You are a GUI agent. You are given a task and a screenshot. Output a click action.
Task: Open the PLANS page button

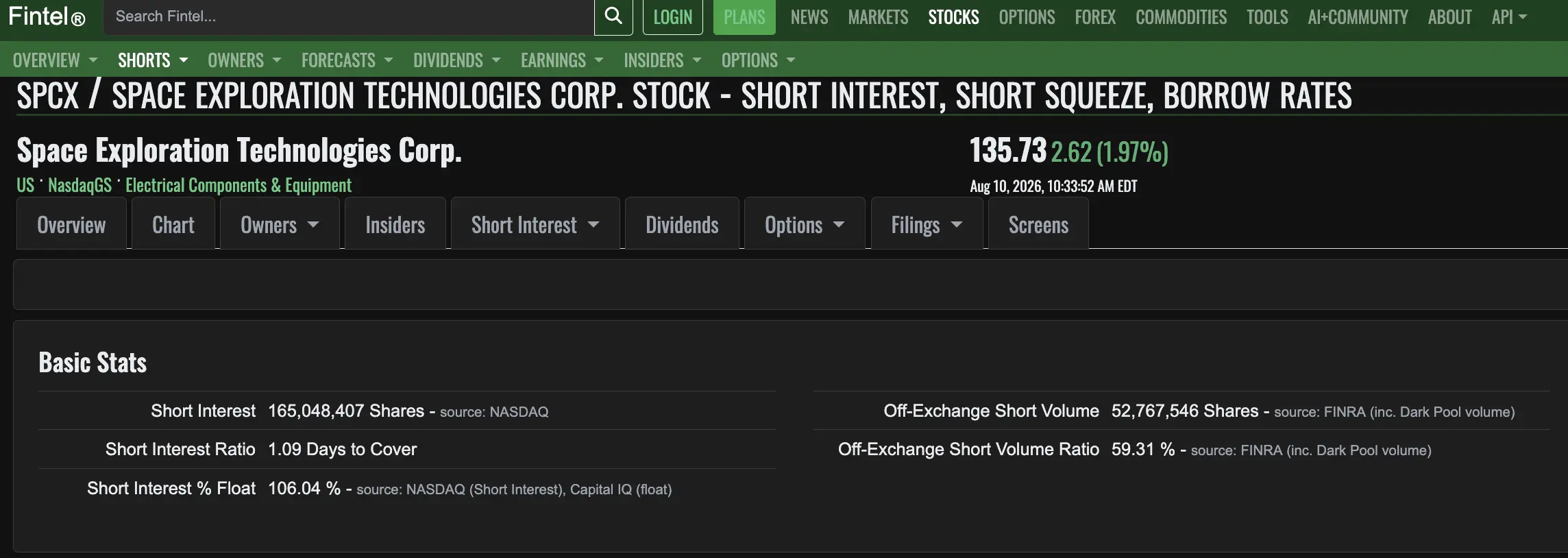(x=744, y=17)
